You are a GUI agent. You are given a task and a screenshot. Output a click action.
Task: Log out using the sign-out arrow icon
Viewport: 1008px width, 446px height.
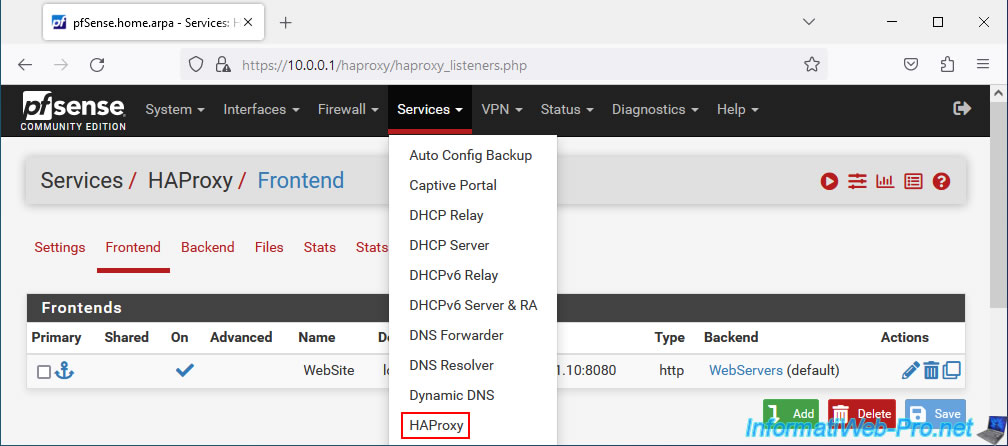pyautogui.click(x=962, y=109)
